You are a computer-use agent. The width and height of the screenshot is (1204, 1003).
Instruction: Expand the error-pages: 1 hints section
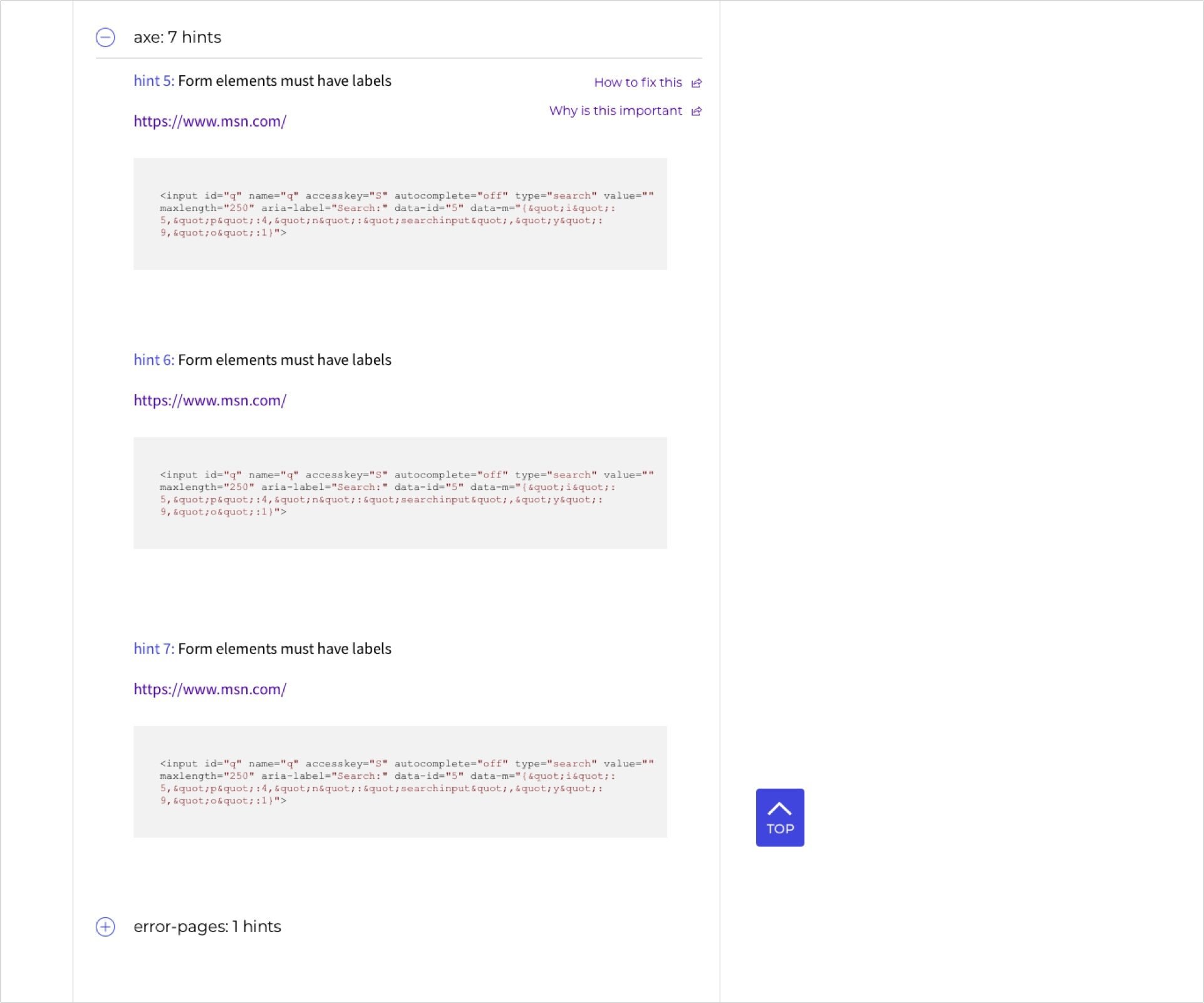105,927
